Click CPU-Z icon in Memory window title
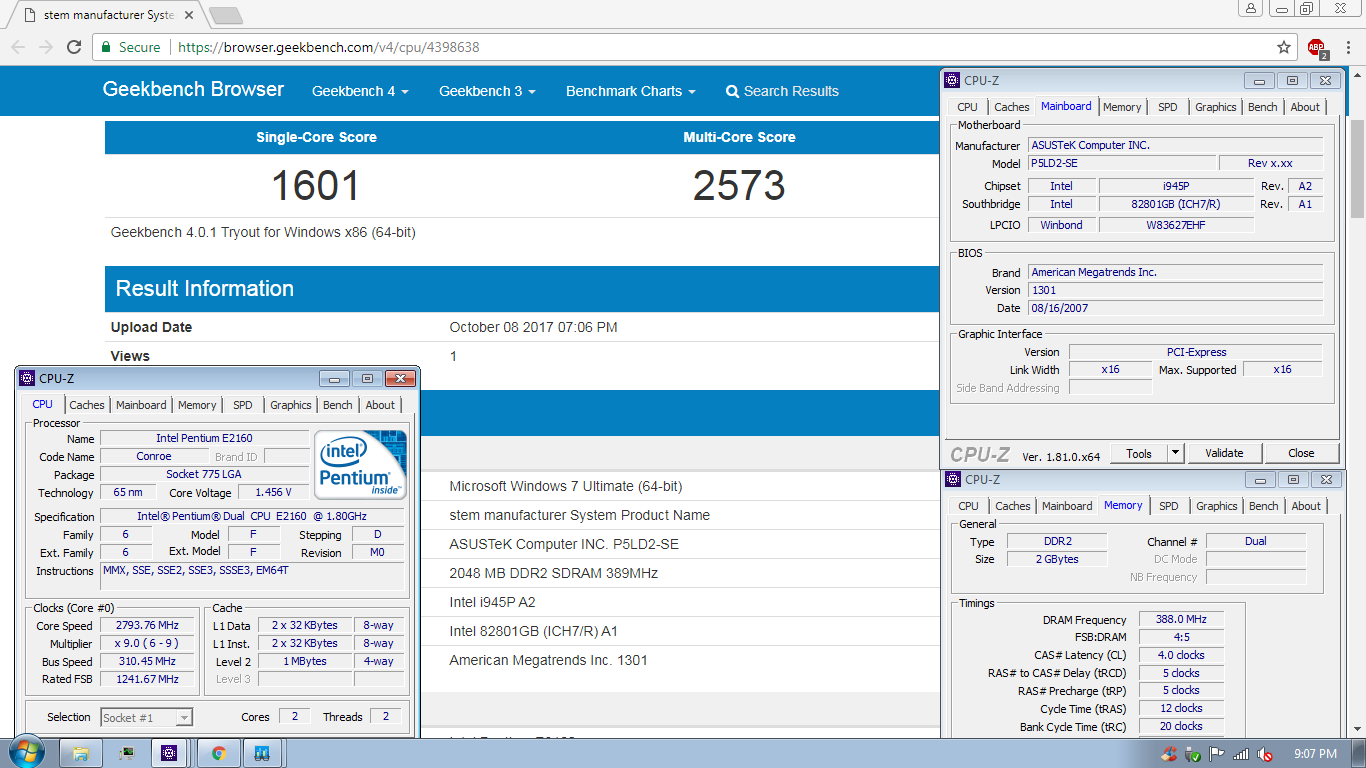 point(954,479)
